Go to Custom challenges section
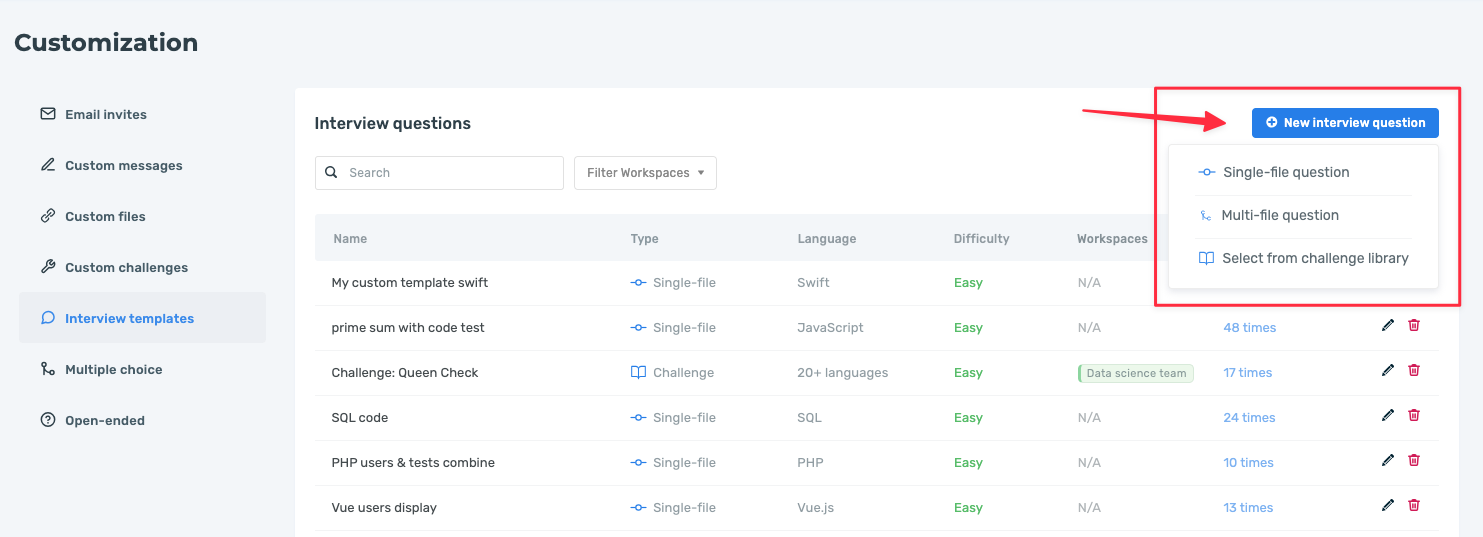The width and height of the screenshot is (1483, 537). pos(126,268)
